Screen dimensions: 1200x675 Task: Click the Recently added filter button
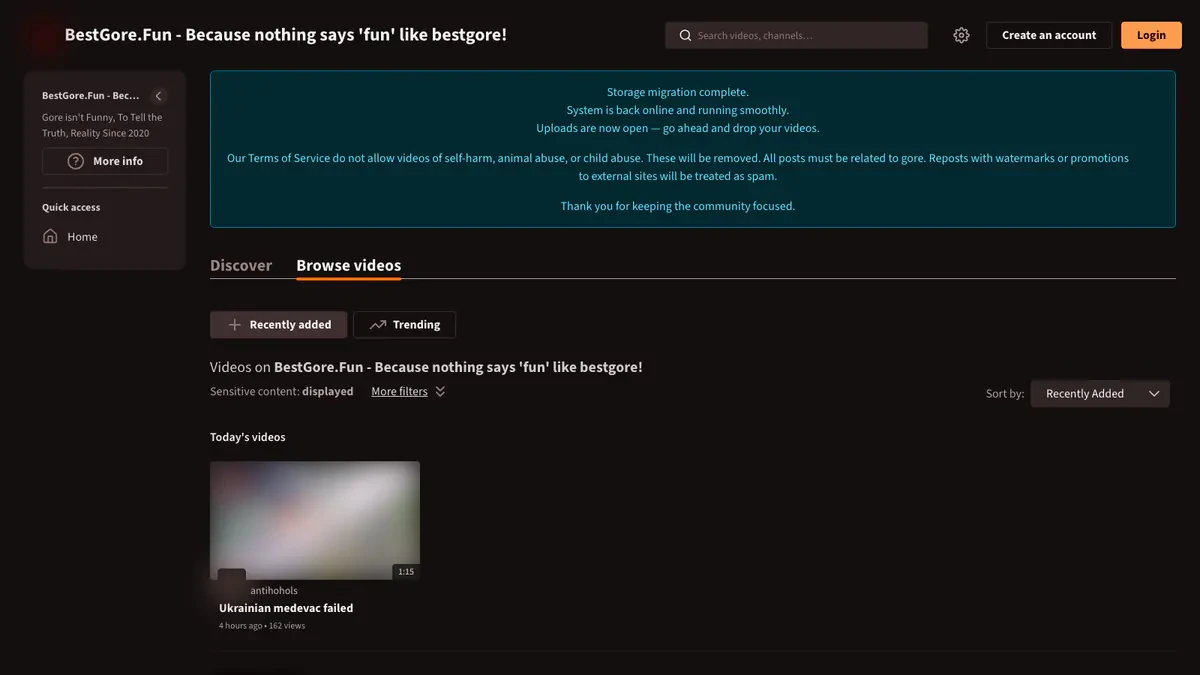(x=278, y=325)
